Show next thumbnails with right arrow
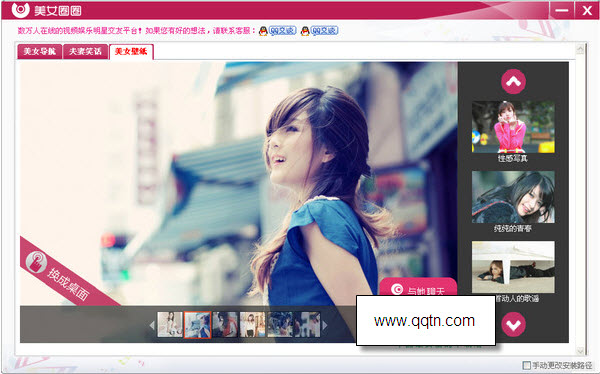The image size is (600, 374). coord(325,325)
